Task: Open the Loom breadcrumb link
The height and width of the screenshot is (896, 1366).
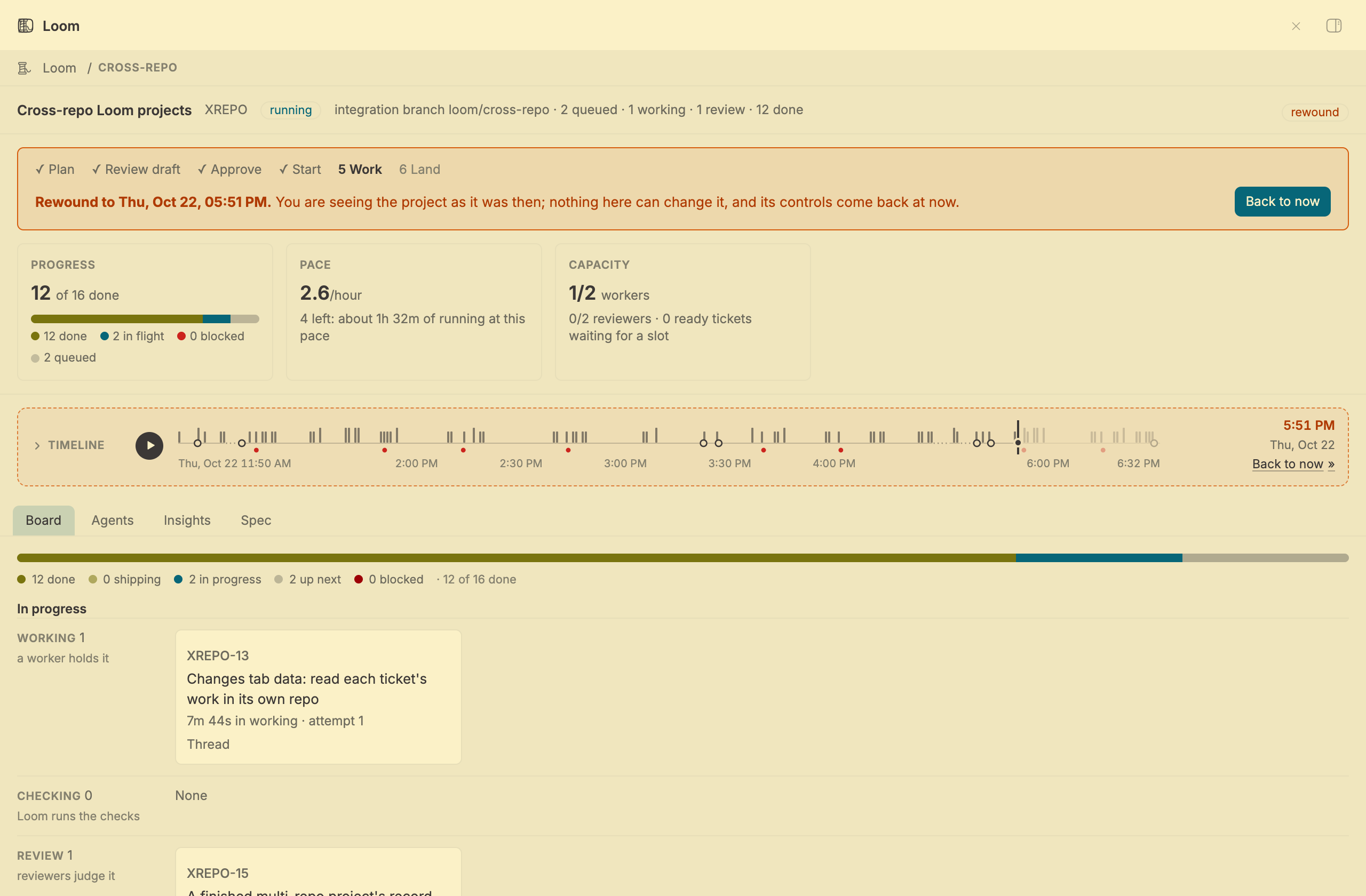Action: [x=59, y=68]
